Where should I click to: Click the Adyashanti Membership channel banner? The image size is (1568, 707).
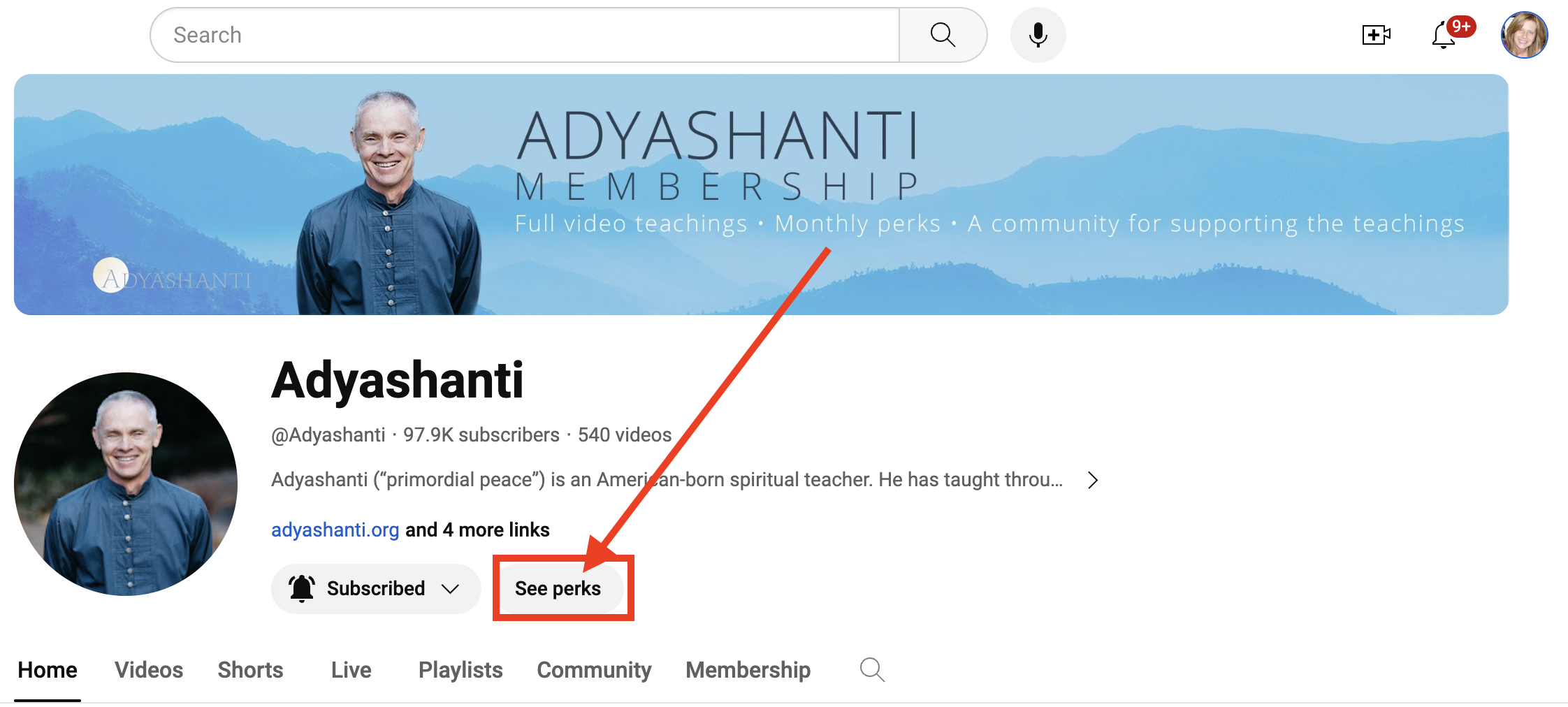tap(761, 194)
